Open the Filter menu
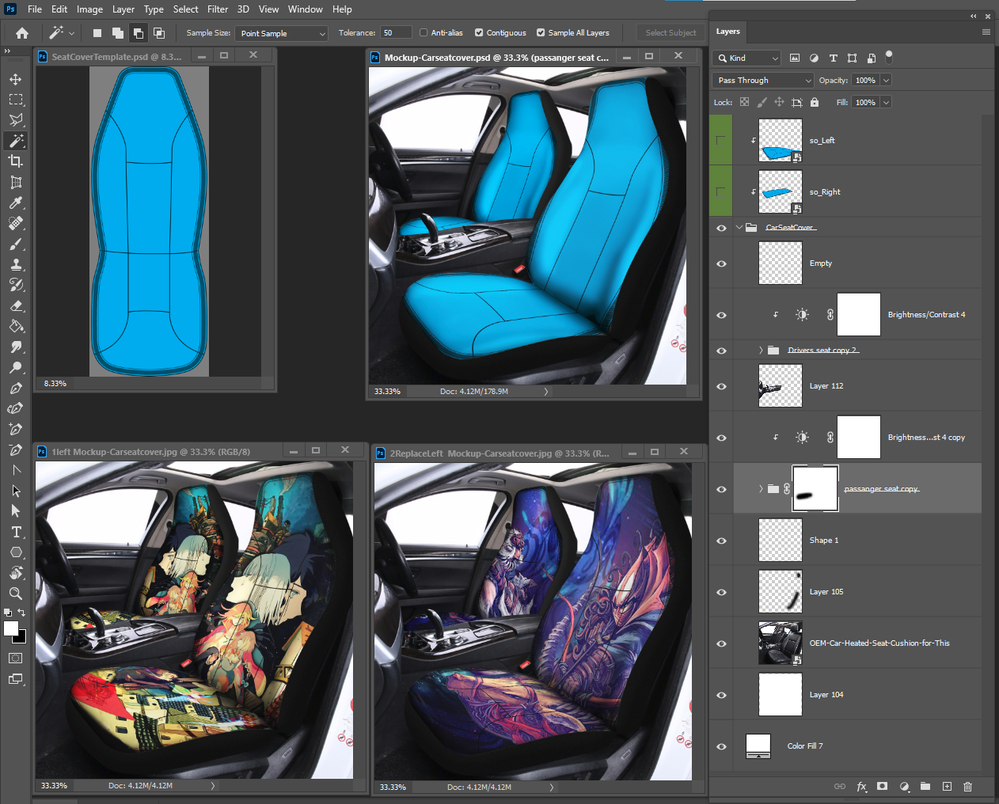This screenshot has height=804, width=999. pyautogui.click(x=217, y=10)
